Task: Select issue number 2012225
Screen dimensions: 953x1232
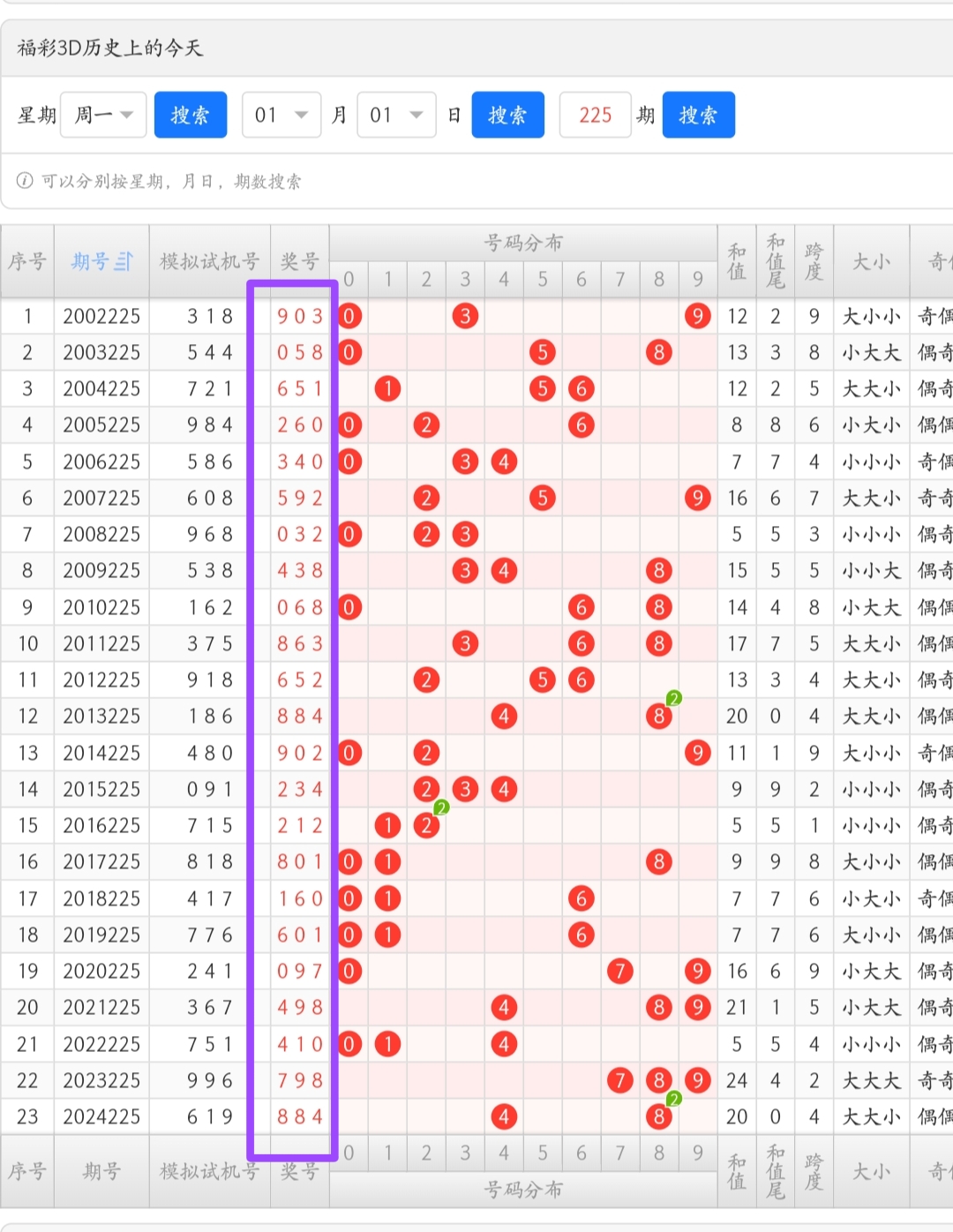Action: (x=101, y=680)
